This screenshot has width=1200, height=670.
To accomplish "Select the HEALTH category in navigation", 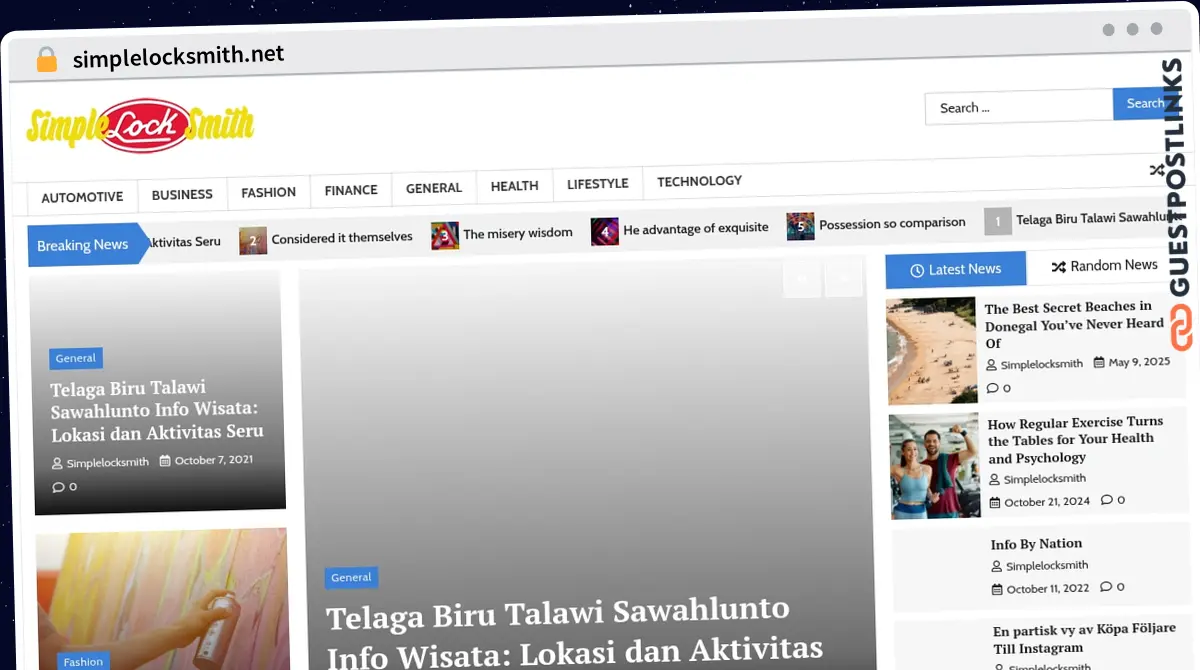I will 514,186.
